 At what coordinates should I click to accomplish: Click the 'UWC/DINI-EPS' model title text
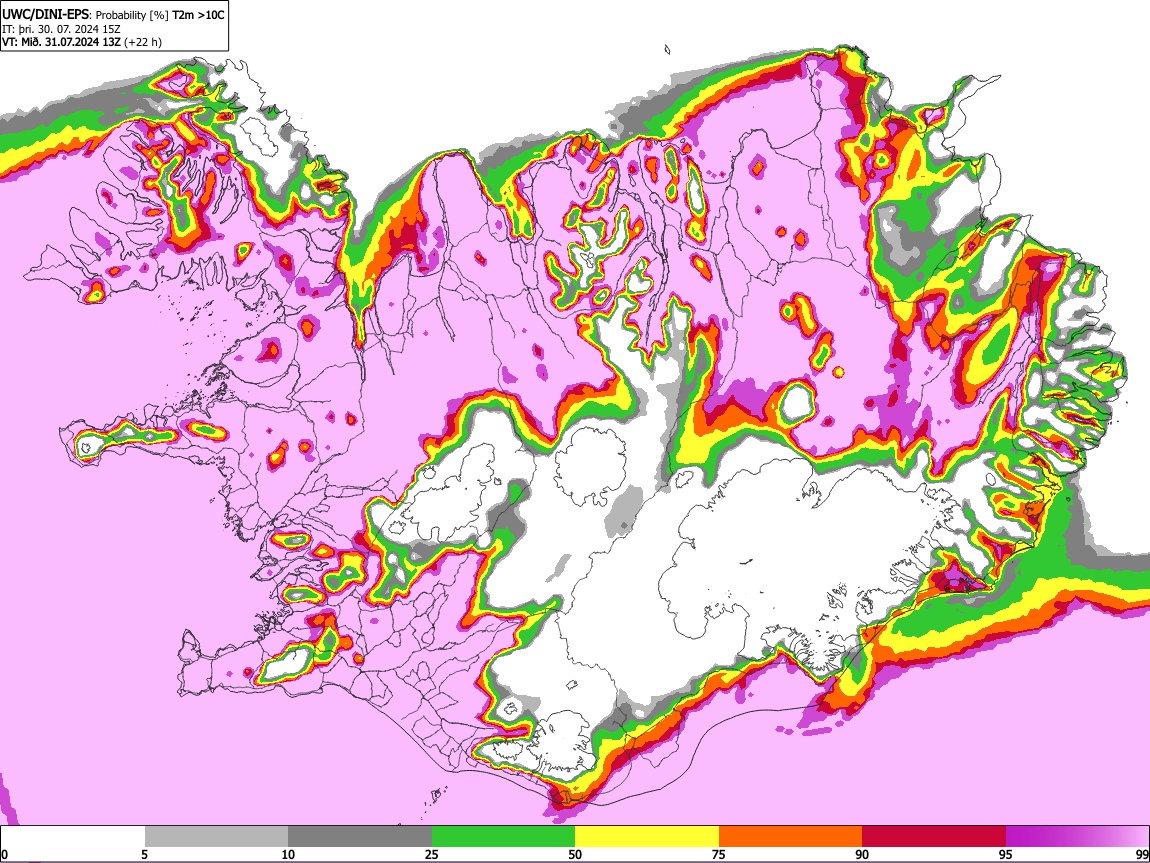[x=47, y=15]
